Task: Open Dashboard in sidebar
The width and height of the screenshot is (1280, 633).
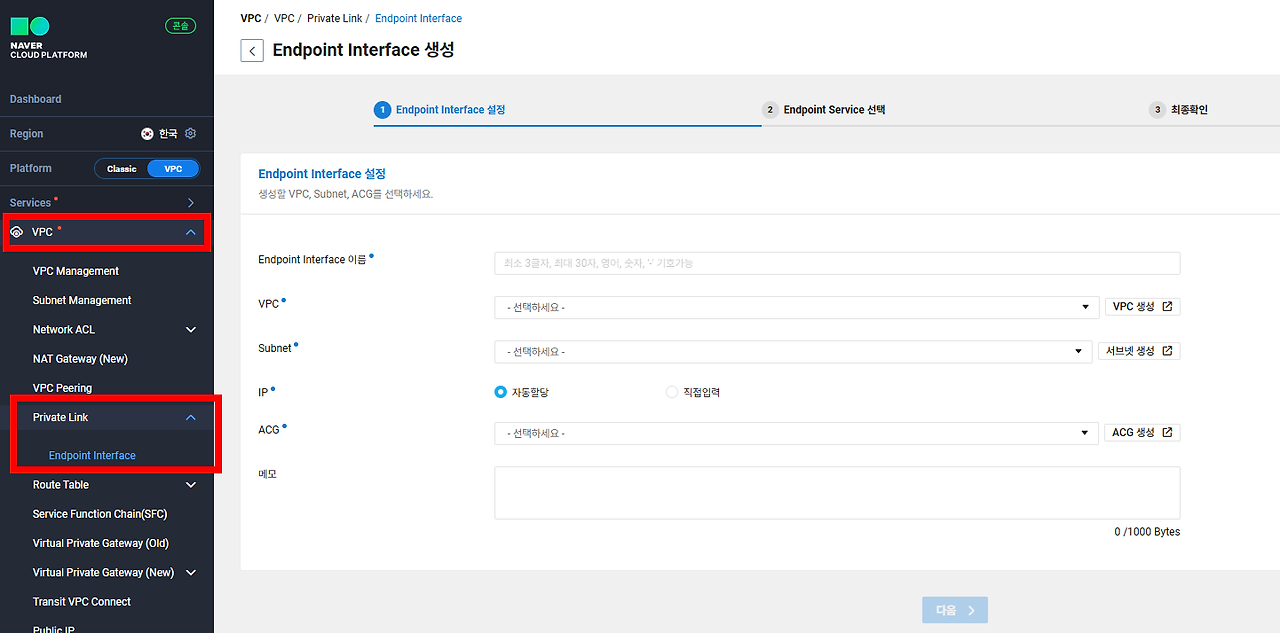Action: (35, 99)
